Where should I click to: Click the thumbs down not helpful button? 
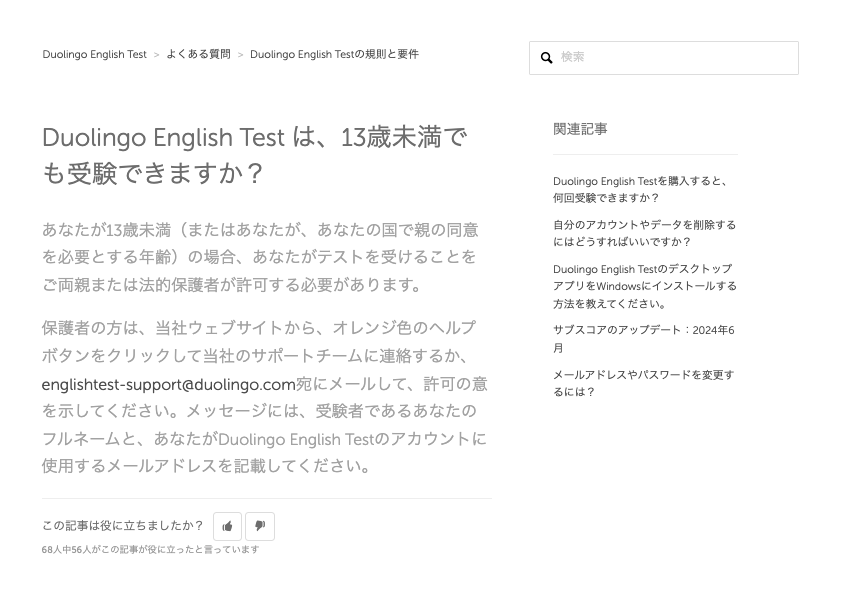[260, 526]
